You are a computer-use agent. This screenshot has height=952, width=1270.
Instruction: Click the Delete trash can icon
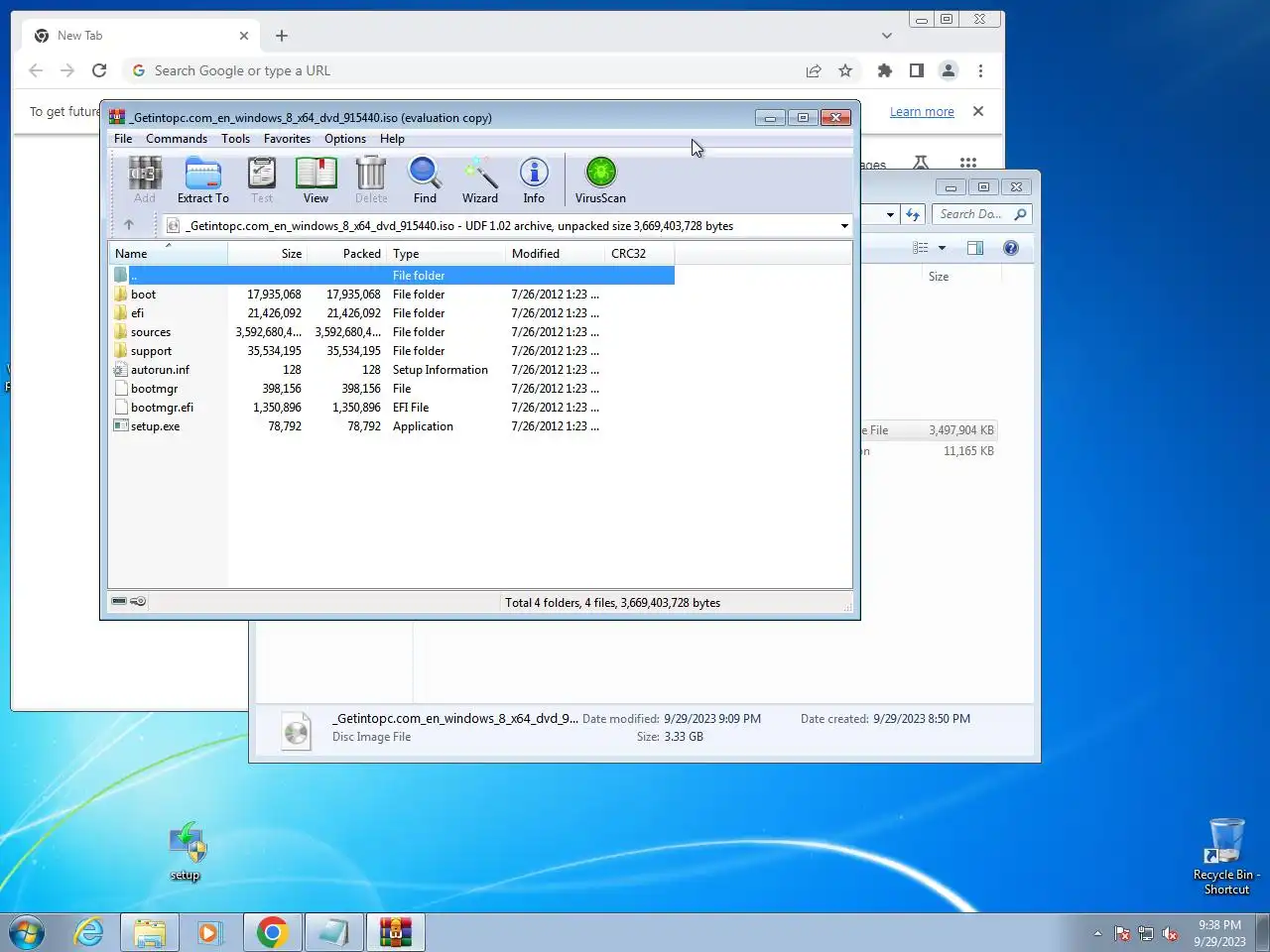pos(371,179)
